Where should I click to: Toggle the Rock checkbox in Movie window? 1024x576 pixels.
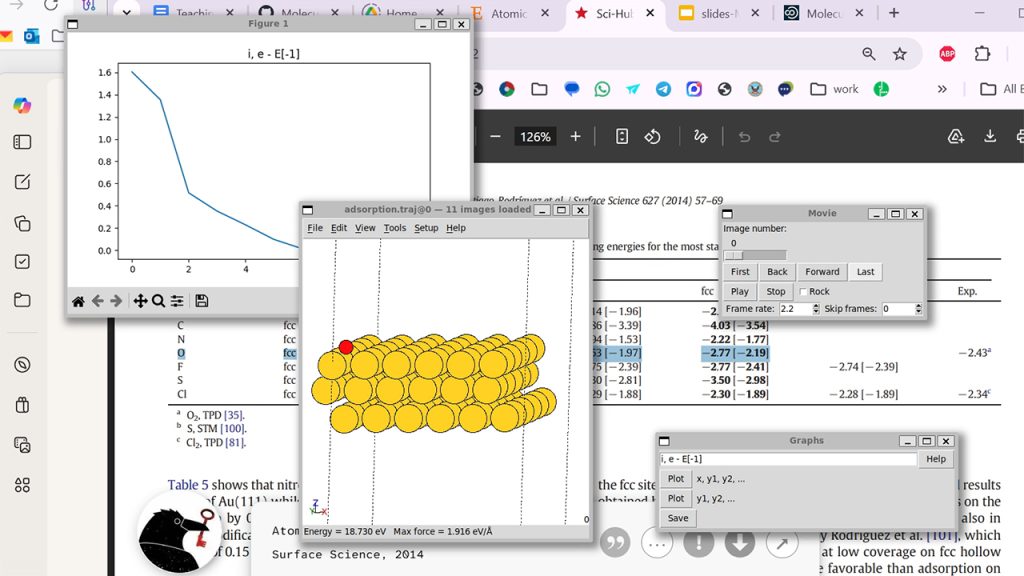[803, 292]
